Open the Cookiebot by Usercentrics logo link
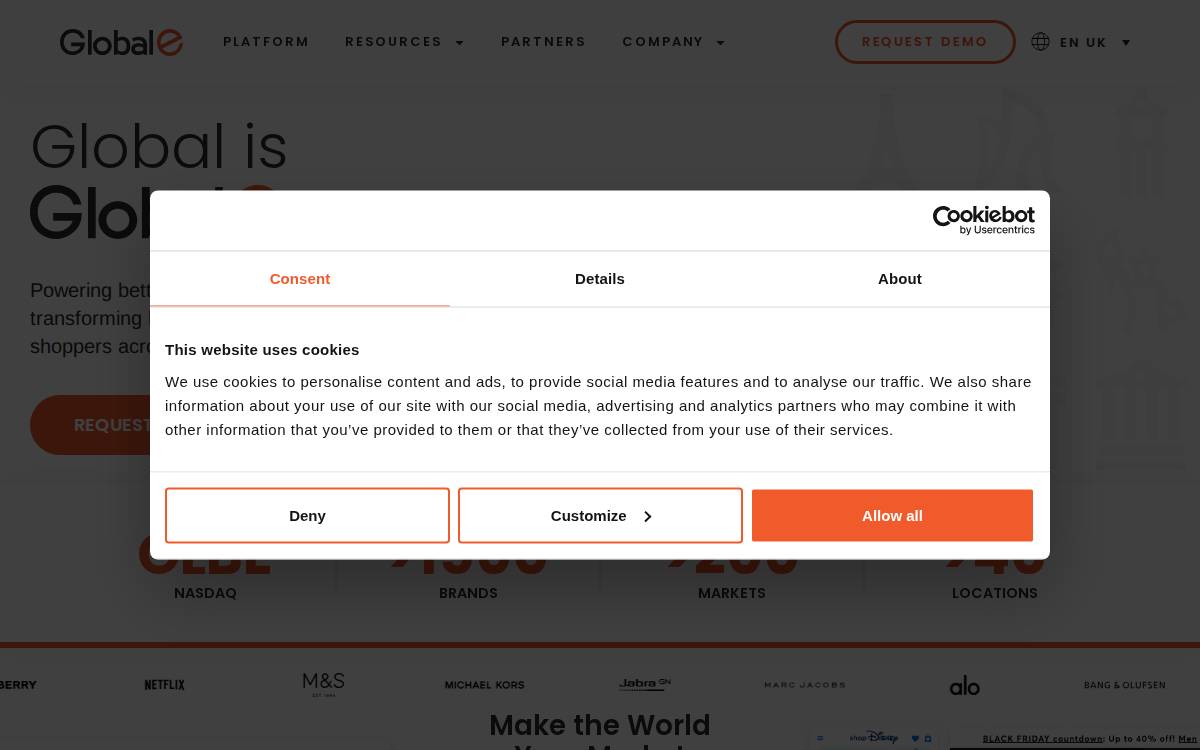Image resolution: width=1200 pixels, height=750 pixels. pyautogui.click(x=984, y=220)
